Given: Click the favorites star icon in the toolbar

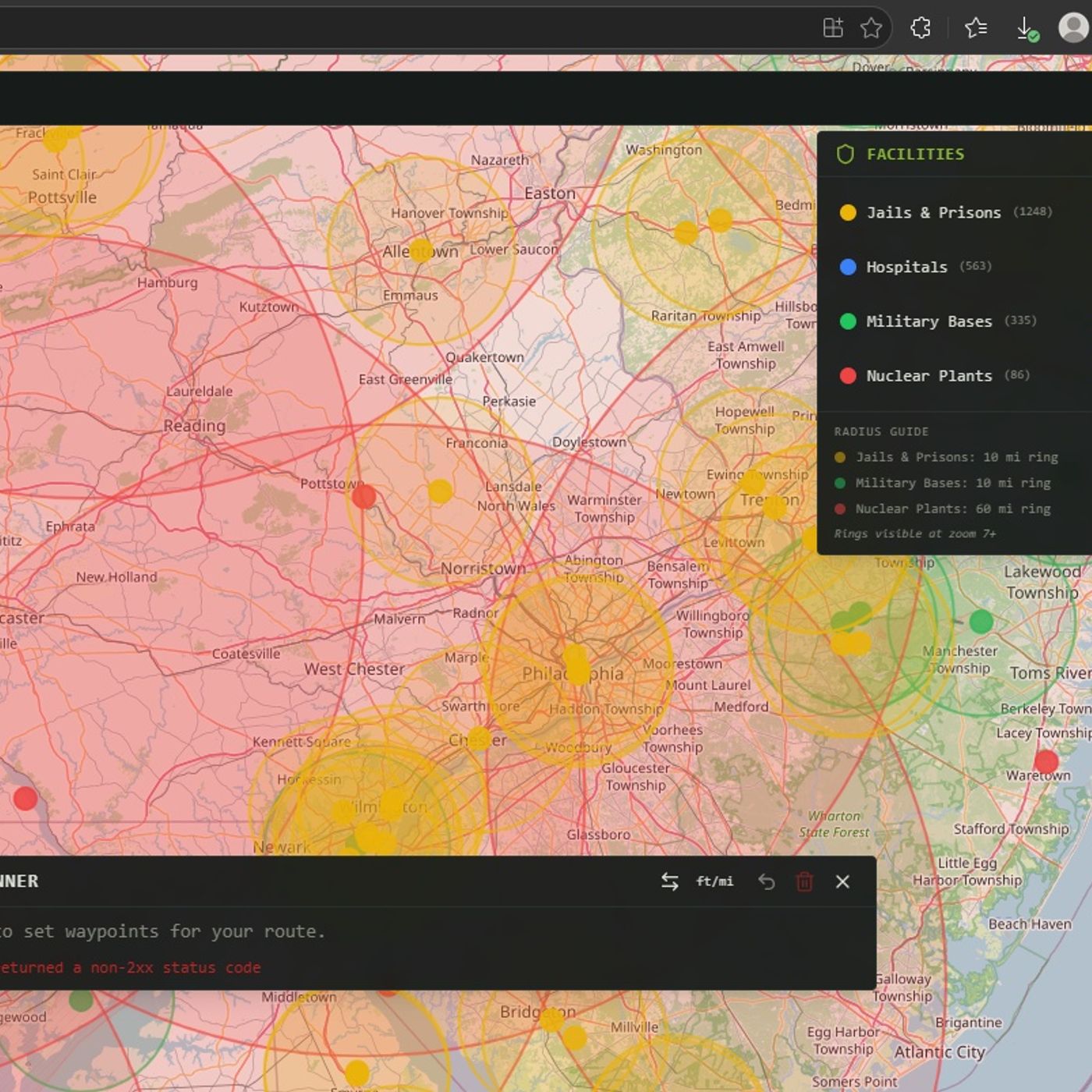Looking at the screenshot, I should pos(870,27).
